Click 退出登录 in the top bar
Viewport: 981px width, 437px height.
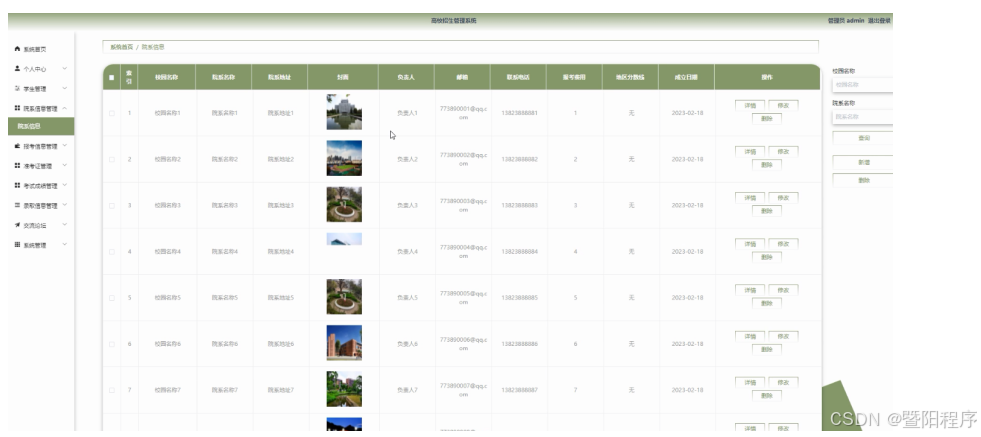(x=879, y=21)
